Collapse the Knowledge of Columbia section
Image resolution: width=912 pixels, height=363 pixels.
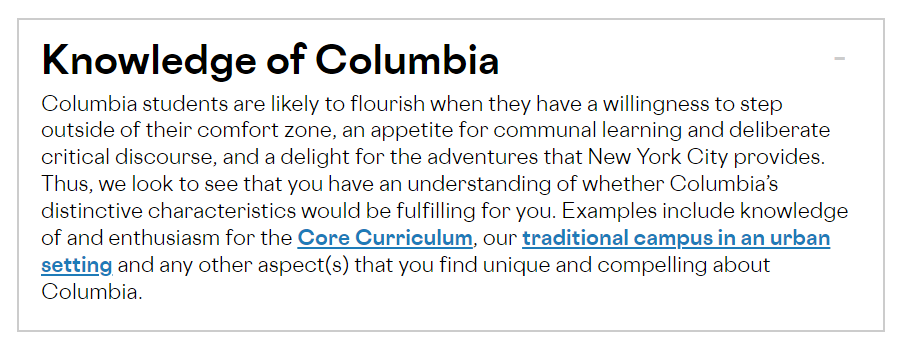click(x=839, y=58)
